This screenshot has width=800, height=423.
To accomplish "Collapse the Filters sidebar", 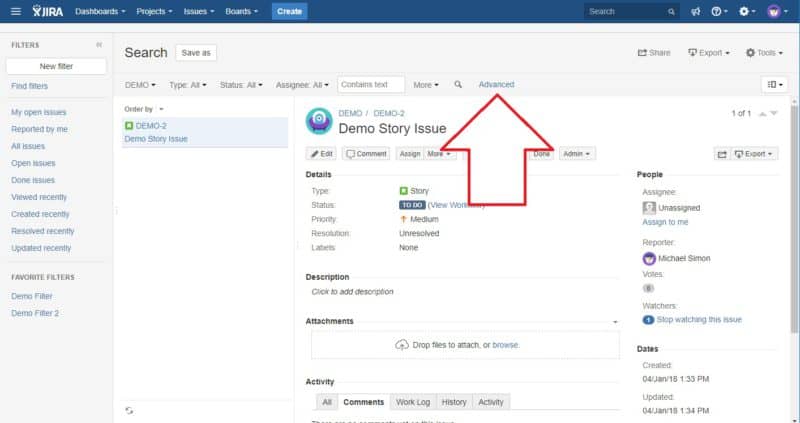I will pyautogui.click(x=99, y=45).
